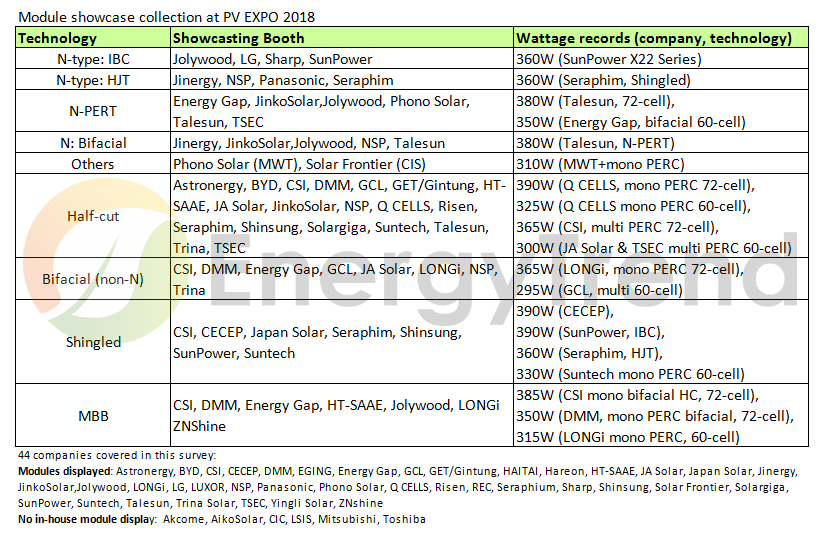
Task: Select the N-type: HJT technology cell
Action: tap(93, 80)
